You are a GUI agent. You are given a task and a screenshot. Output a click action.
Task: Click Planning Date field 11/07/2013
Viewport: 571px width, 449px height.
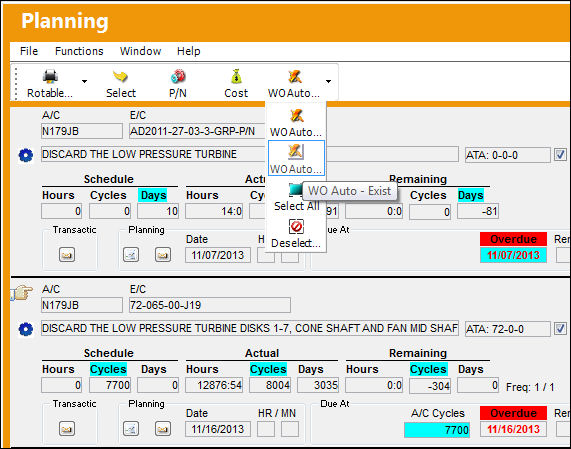pos(218,255)
